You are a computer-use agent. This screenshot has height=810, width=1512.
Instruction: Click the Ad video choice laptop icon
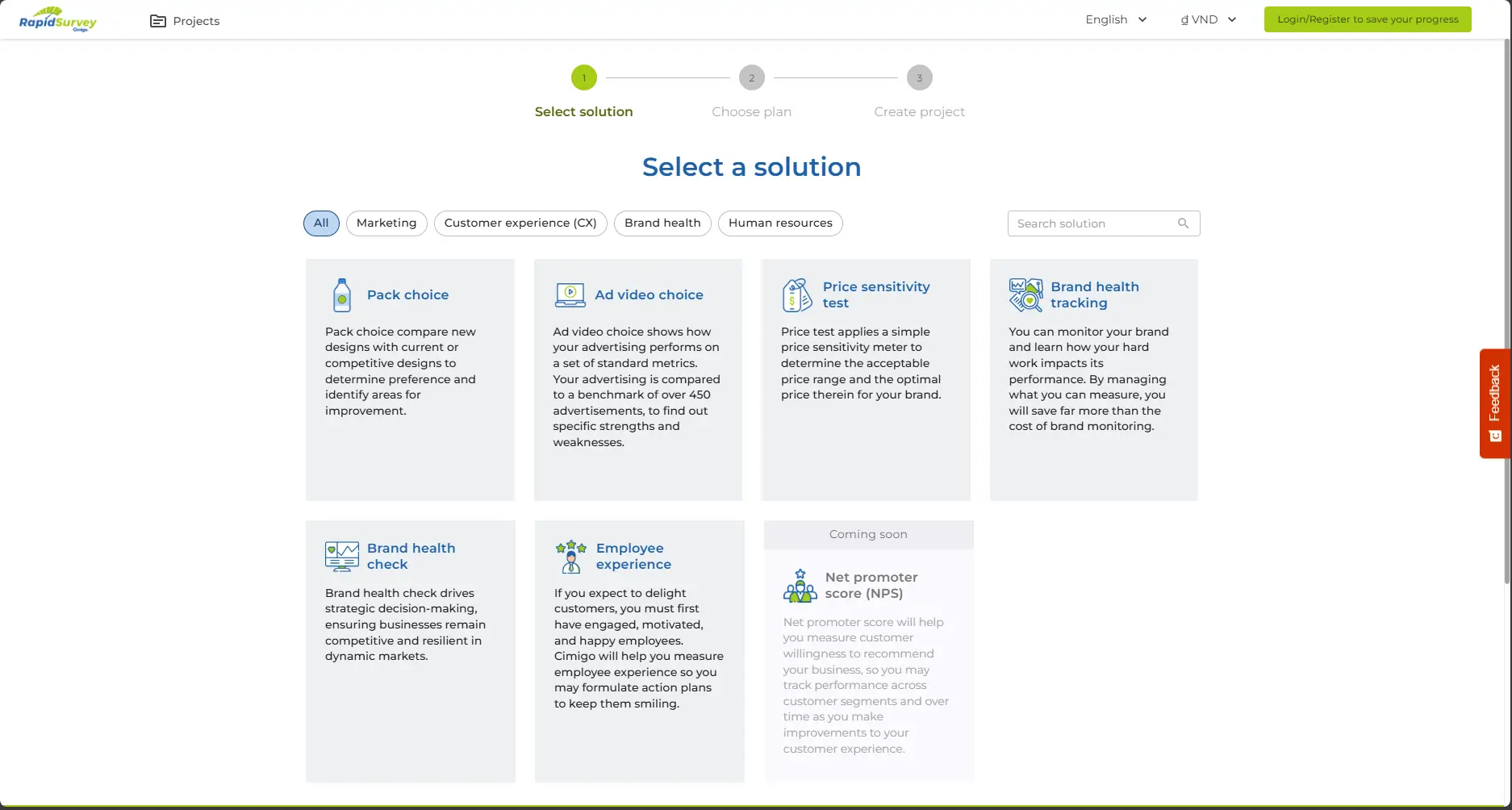tap(570, 295)
